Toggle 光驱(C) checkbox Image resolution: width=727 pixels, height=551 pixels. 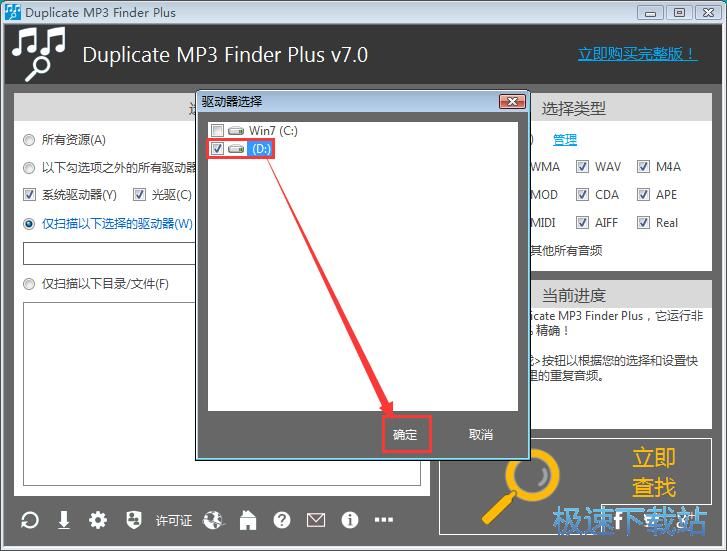pyautogui.click(x=139, y=195)
